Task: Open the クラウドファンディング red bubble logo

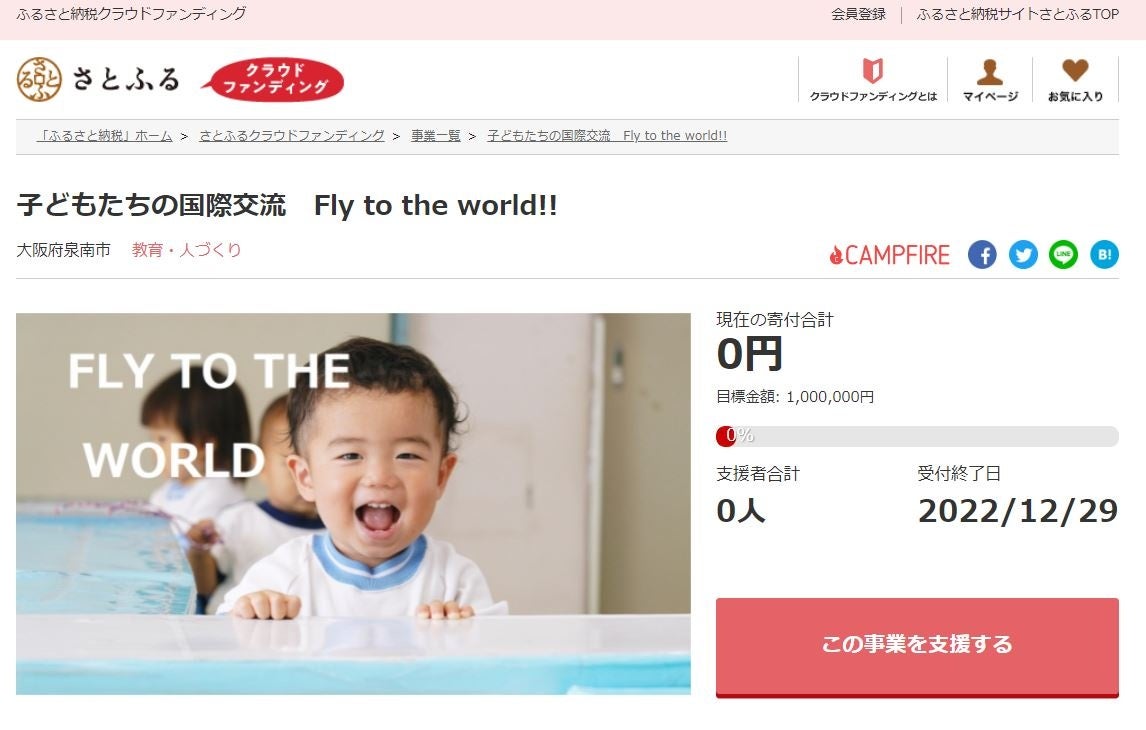Action: coord(273,79)
